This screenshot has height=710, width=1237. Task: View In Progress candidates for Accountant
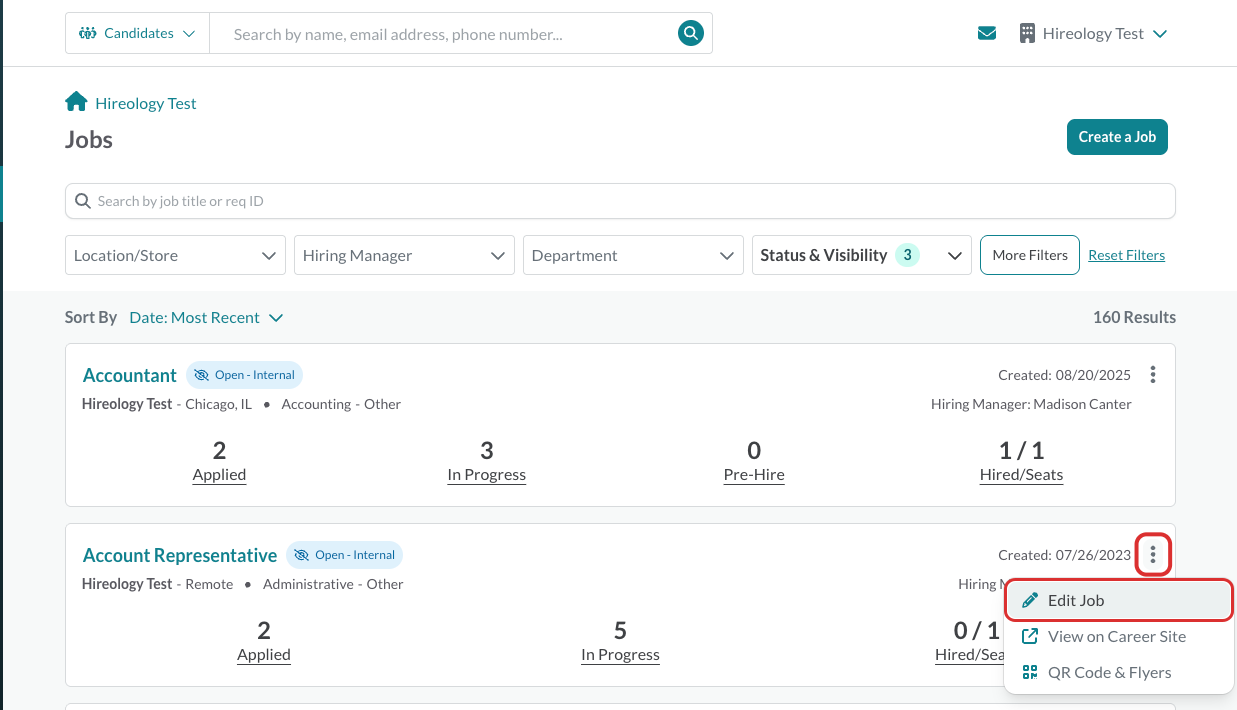click(486, 474)
